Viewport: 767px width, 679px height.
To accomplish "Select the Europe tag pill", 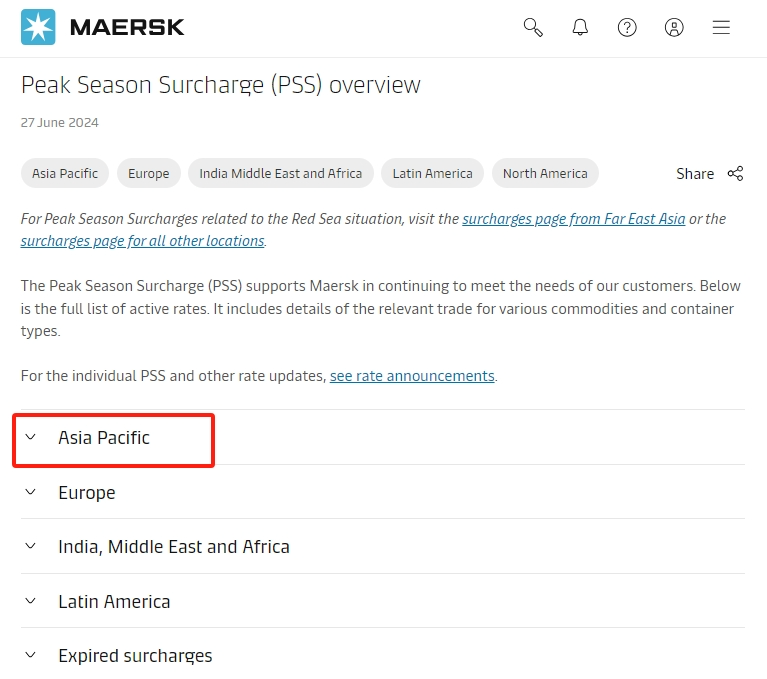I will coord(149,173).
